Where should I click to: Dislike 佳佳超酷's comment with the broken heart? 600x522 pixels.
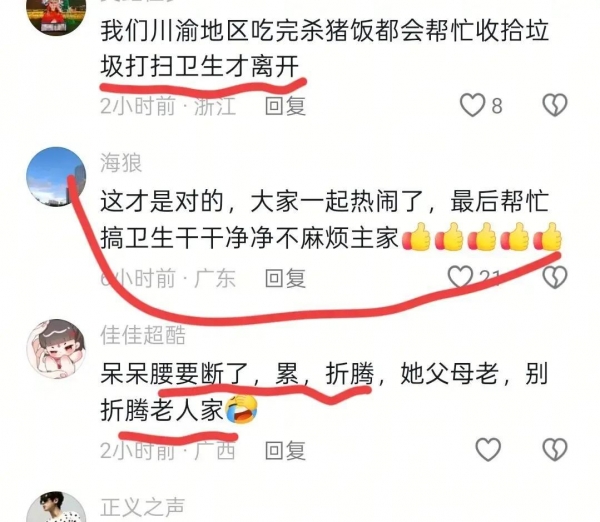[x=555, y=449]
